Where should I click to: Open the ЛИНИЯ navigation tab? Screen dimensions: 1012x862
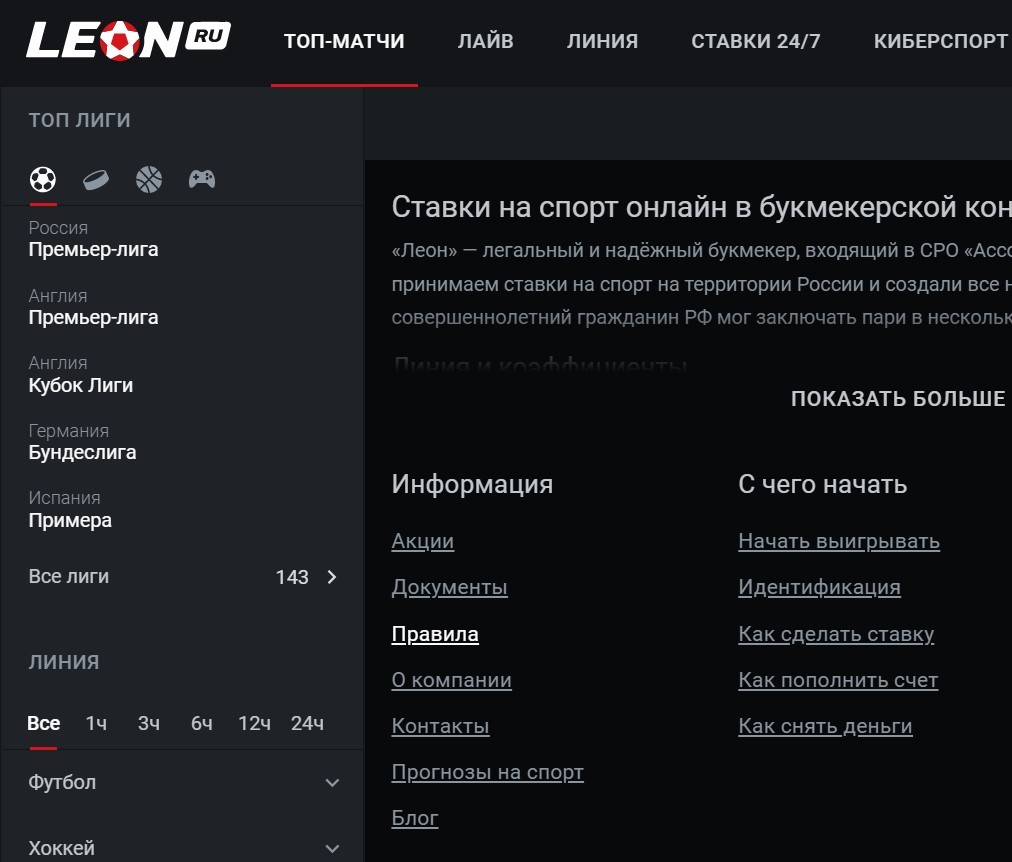(x=602, y=41)
